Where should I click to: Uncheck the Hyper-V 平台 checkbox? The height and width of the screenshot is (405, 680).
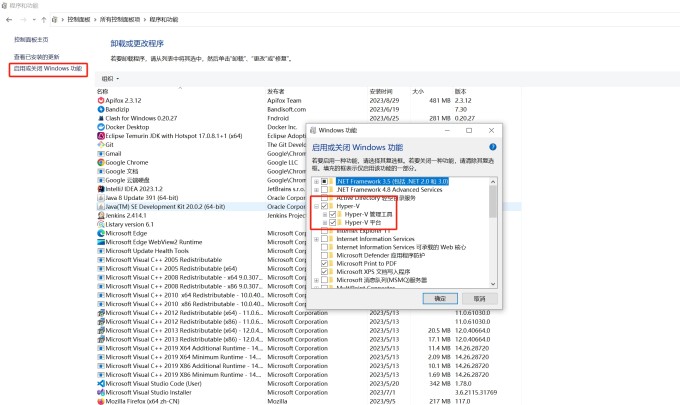(333, 222)
